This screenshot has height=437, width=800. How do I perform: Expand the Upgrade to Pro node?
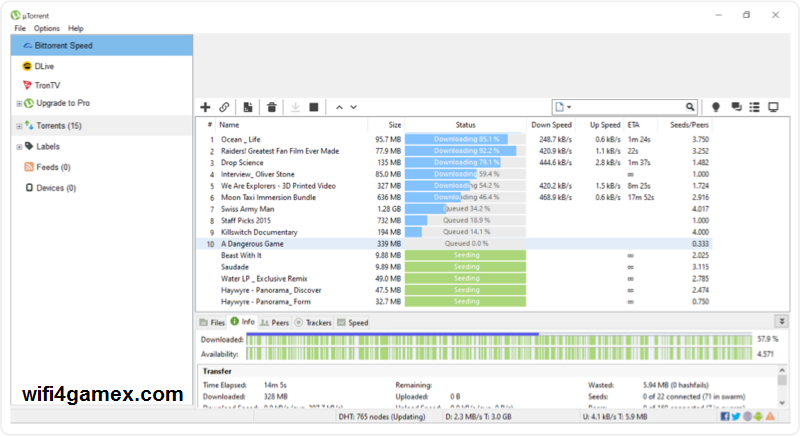coord(19,104)
